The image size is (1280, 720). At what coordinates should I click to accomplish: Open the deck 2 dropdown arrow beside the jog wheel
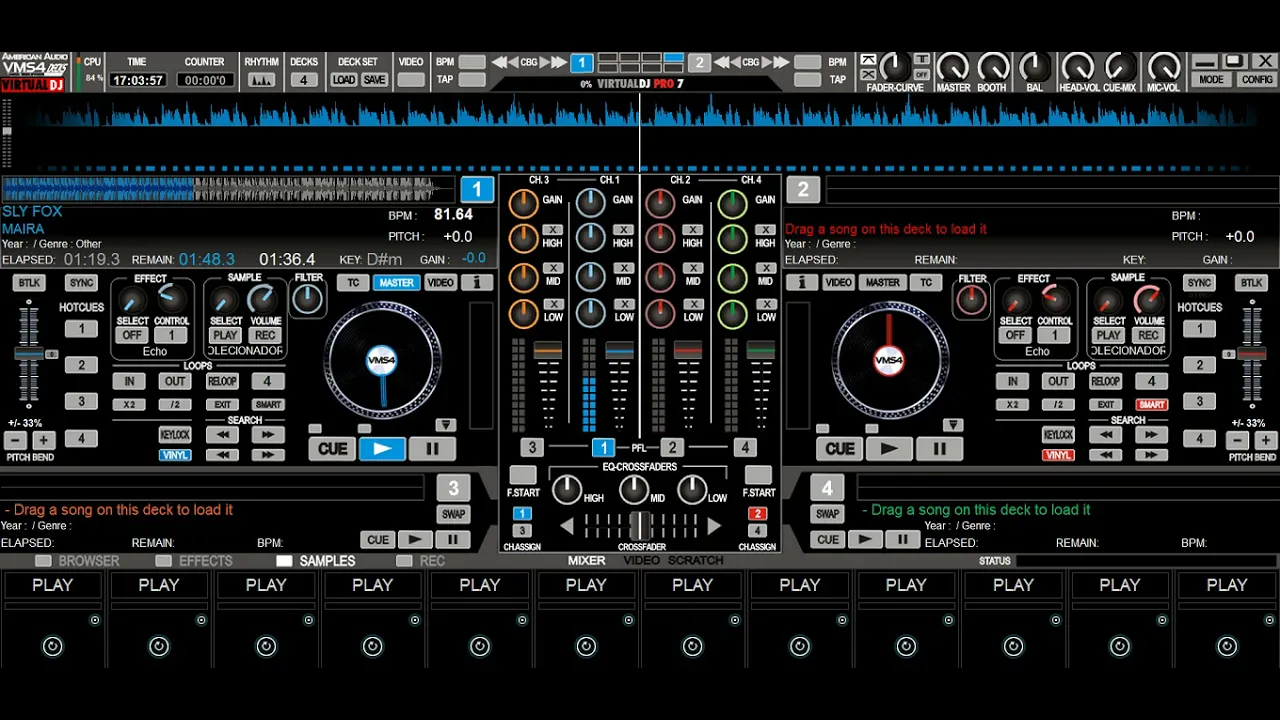click(x=953, y=425)
